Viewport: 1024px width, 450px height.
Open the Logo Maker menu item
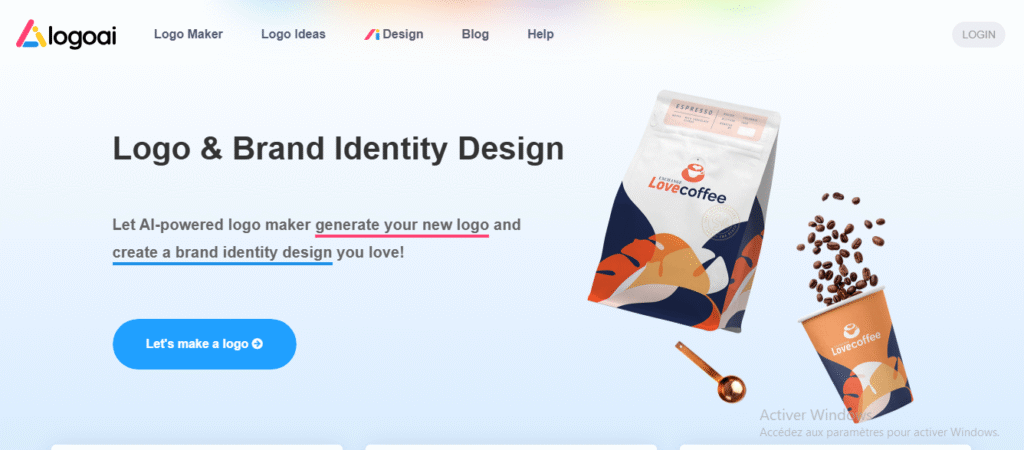[x=188, y=34]
